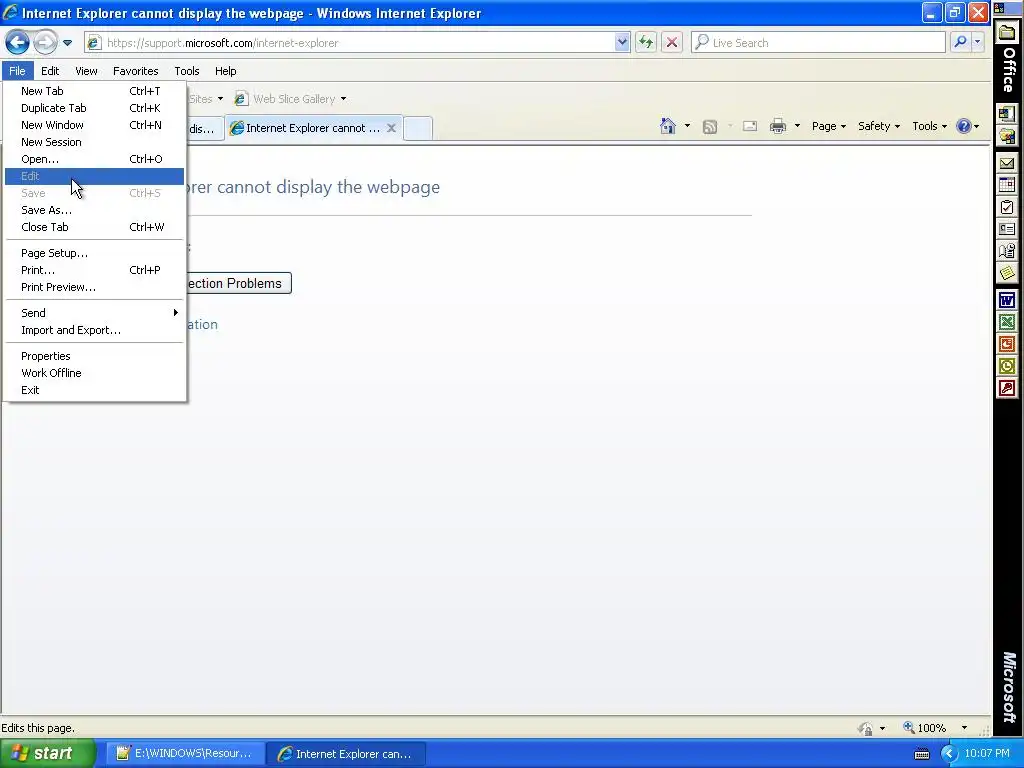Image resolution: width=1024 pixels, height=768 pixels.
Task: Choose Properties from File menu
Action: [x=94, y=357]
